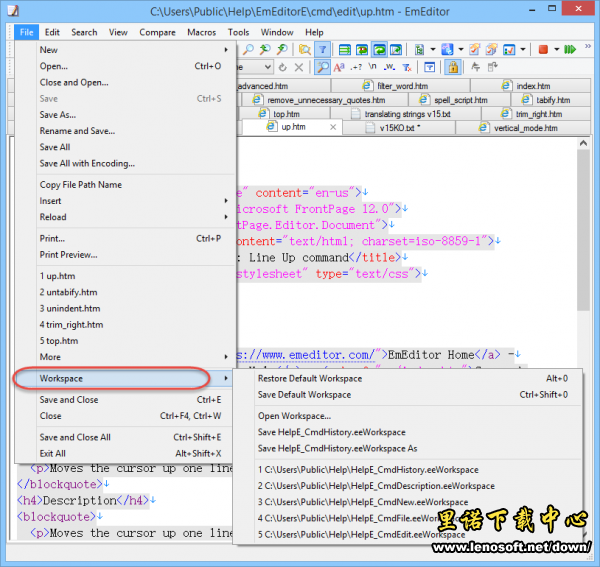Enable Wrap by Window mode
Image resolution: width=600 pixels, height=567 pixels.
pos(379,49)
